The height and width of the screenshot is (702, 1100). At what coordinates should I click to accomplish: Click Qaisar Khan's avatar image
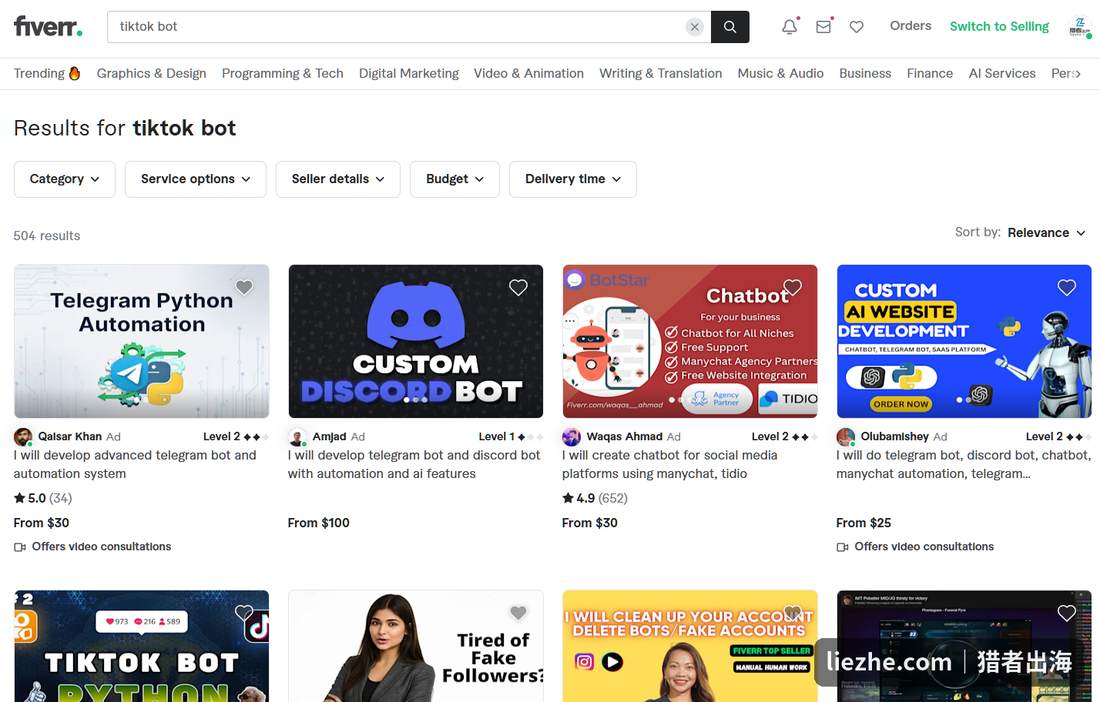coord(23,437)
